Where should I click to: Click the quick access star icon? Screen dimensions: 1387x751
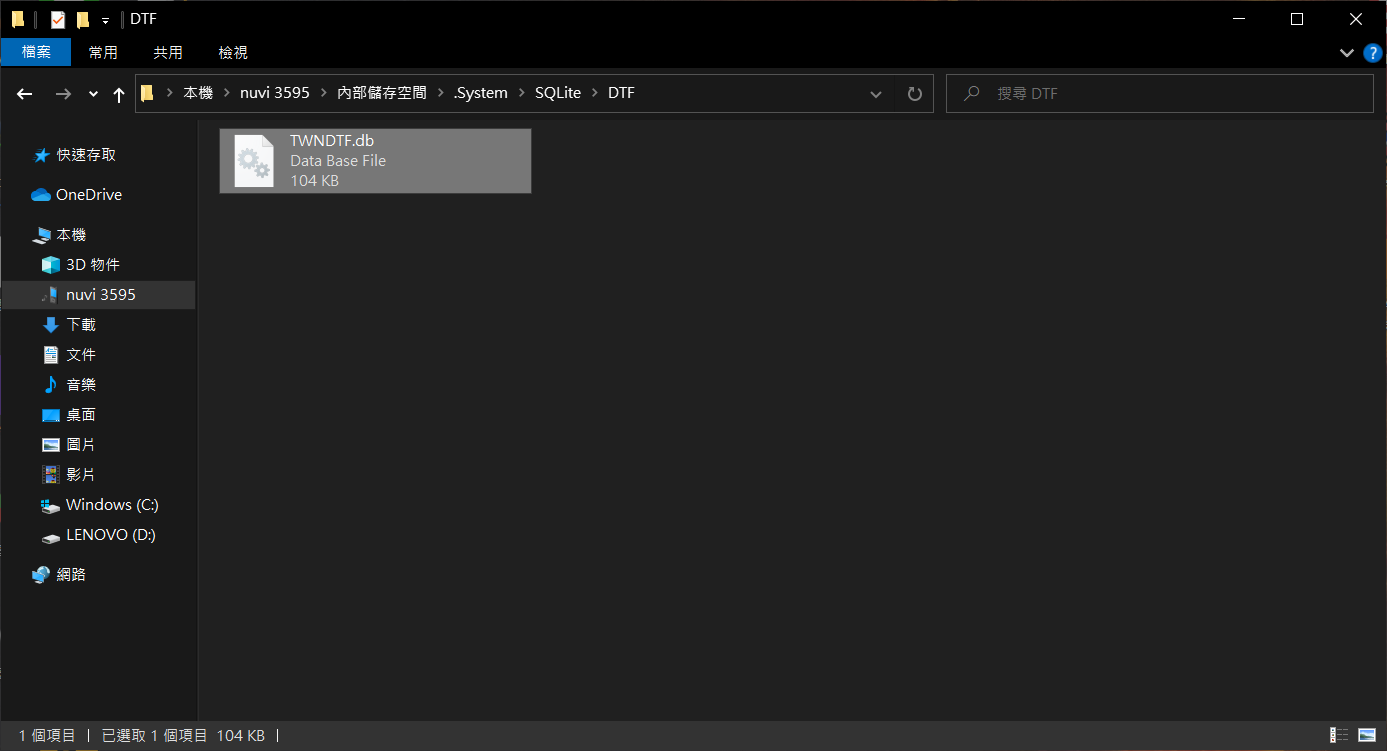41,155
